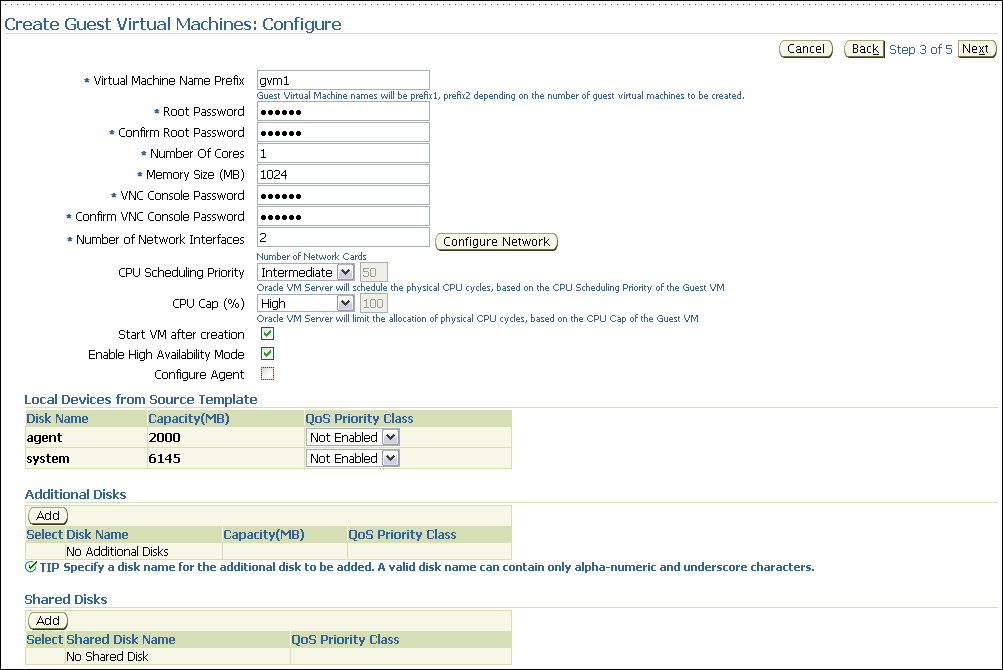Click 'QoS Priority Class' header in Shared Disks

click(x=345, y=639)
